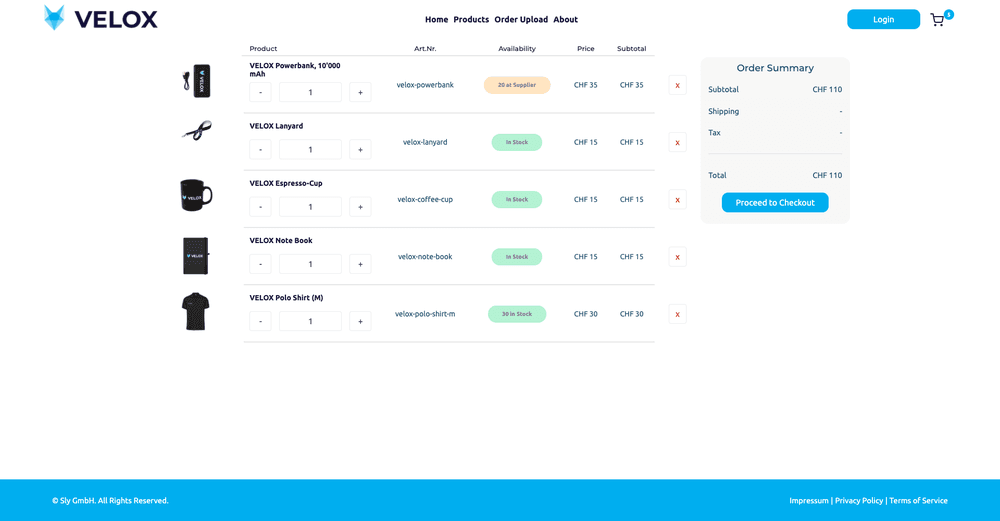Click the VELOX Powerbank product name
The image size is (1000, 521).
click(x=295, y=70)
